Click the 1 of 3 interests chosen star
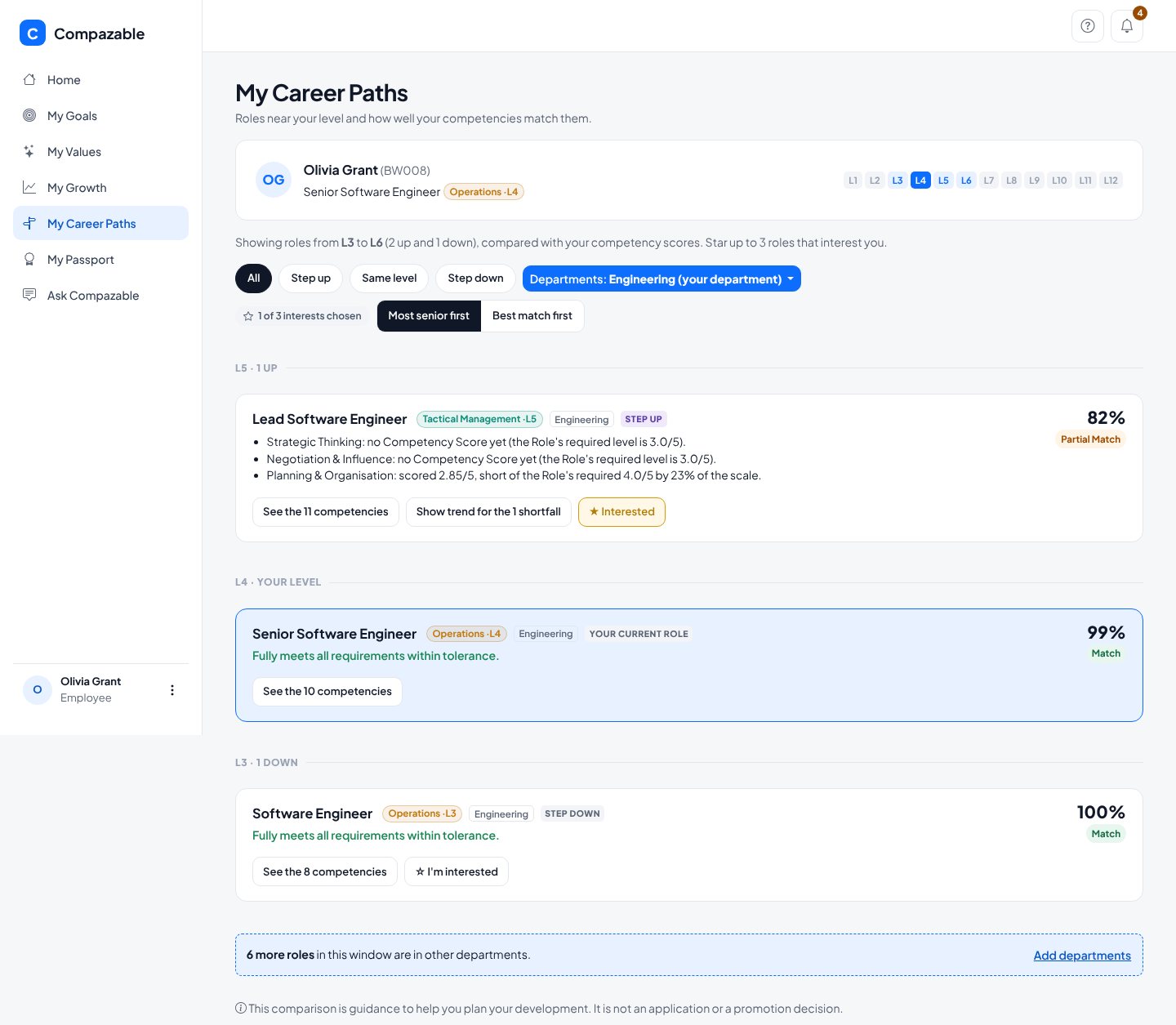This screenshot has width=1176, height=1025. pos(248,316)
